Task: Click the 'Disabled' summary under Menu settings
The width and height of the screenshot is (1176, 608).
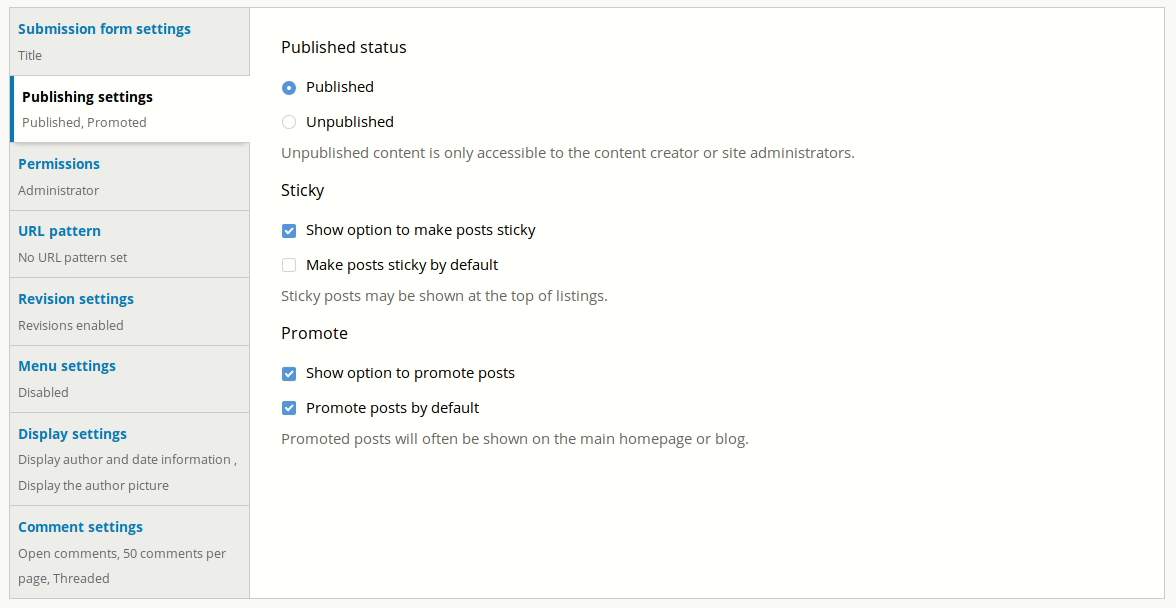Action: pyautogui.click(x=43, y=392)
